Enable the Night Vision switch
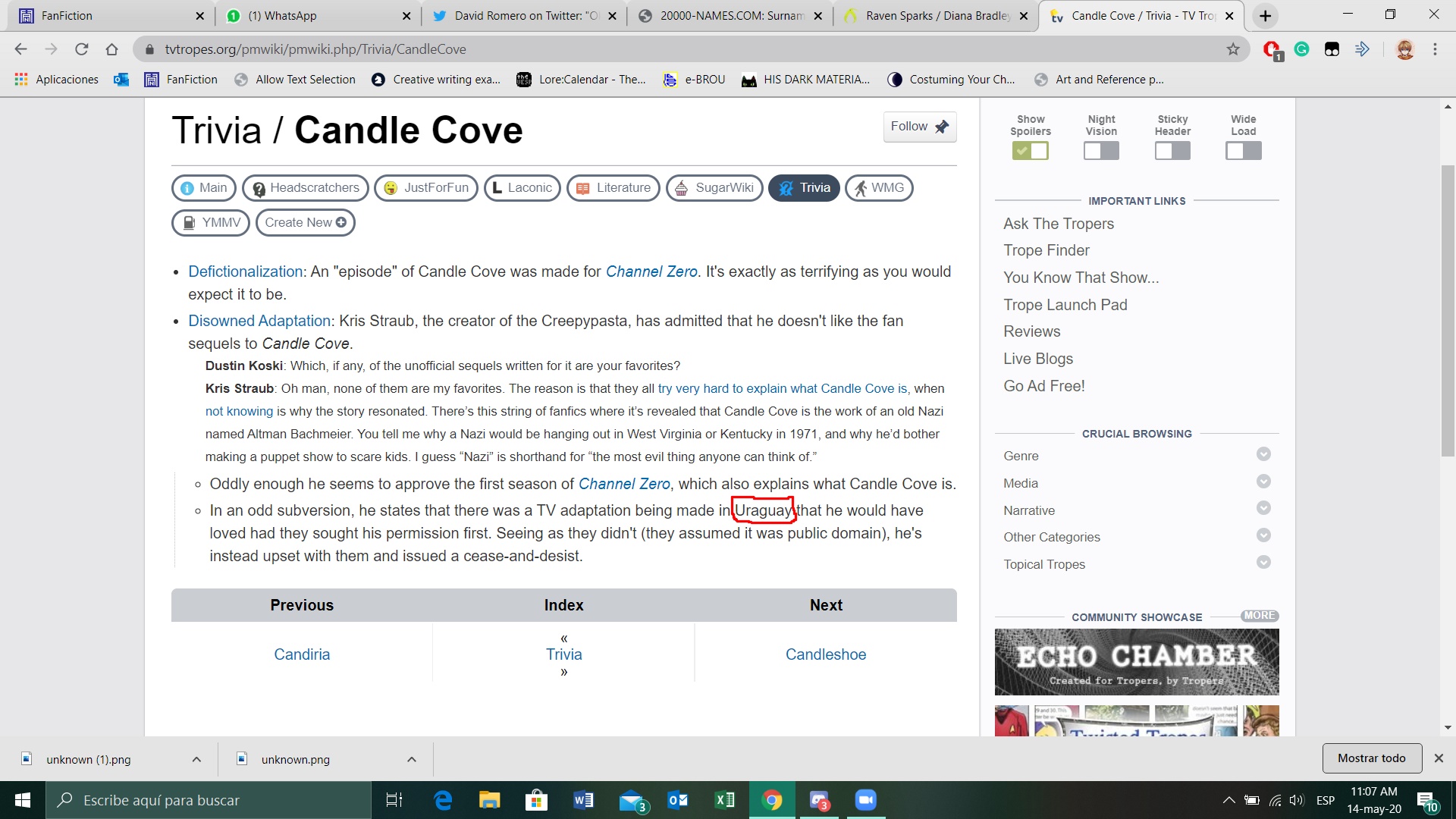The height and width of the screenshot is (819, 1456). point(1101,151)
